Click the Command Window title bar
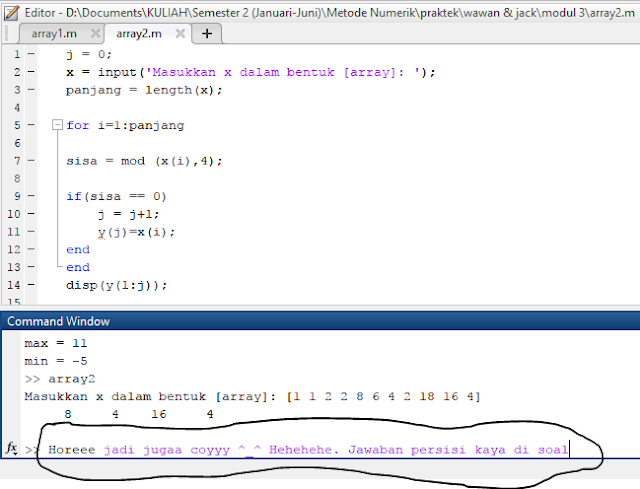Viewport: 640px width, 489px height. [x=320, y=321]
